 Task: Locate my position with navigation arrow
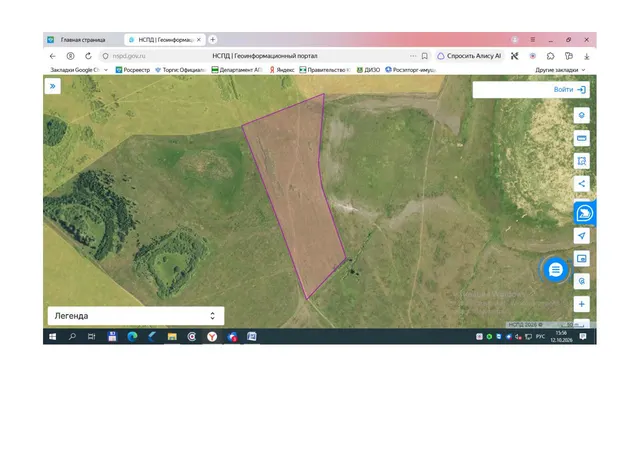click(582, 236)
